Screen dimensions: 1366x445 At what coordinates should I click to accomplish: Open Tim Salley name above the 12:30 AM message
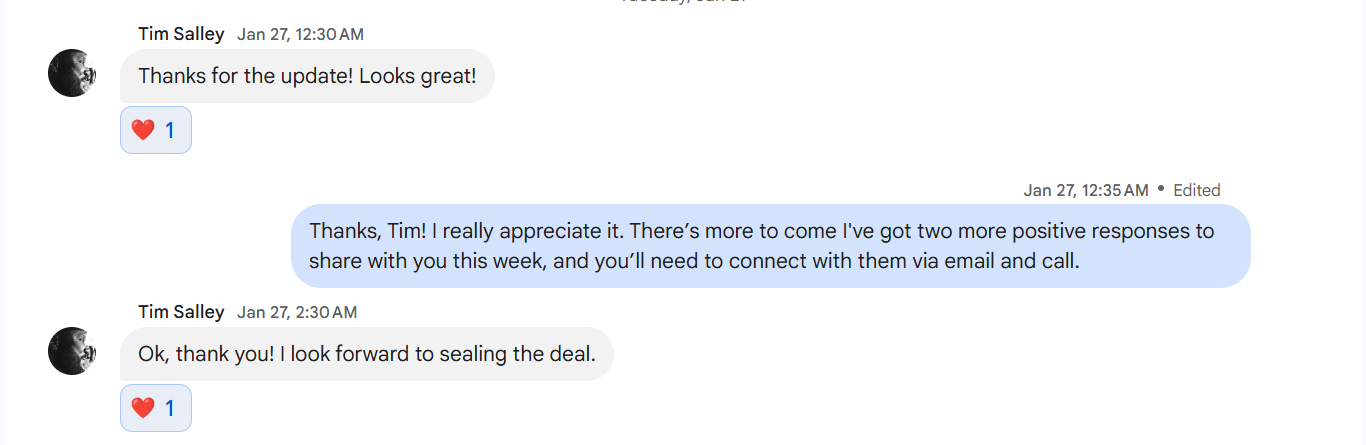pyautogui.click(x=181, y=34)
